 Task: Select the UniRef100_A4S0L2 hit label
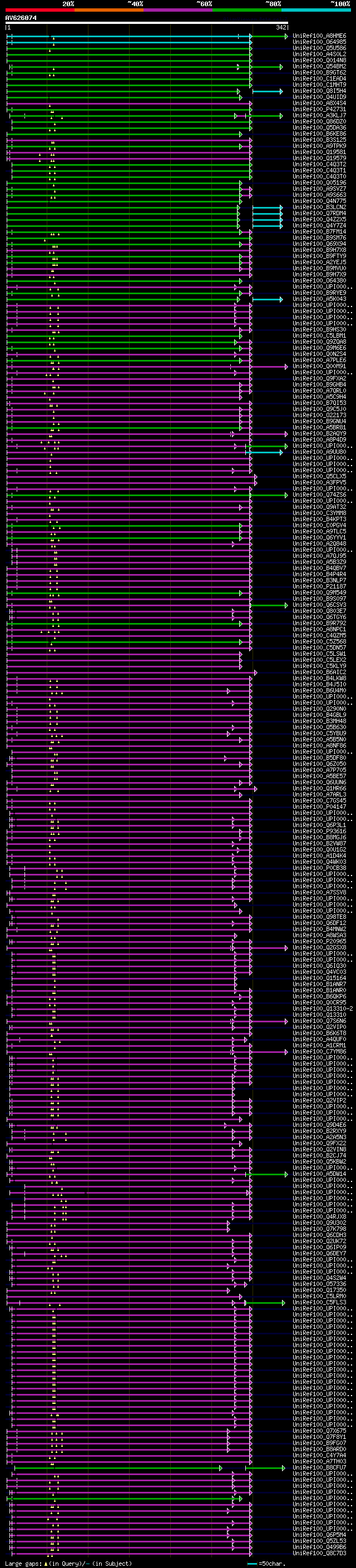point(319,54)
